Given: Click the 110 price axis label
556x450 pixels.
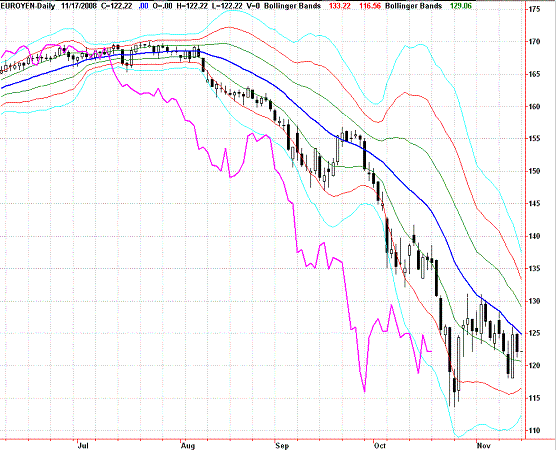Looking at the screenshot, I should tap(535, 430).
